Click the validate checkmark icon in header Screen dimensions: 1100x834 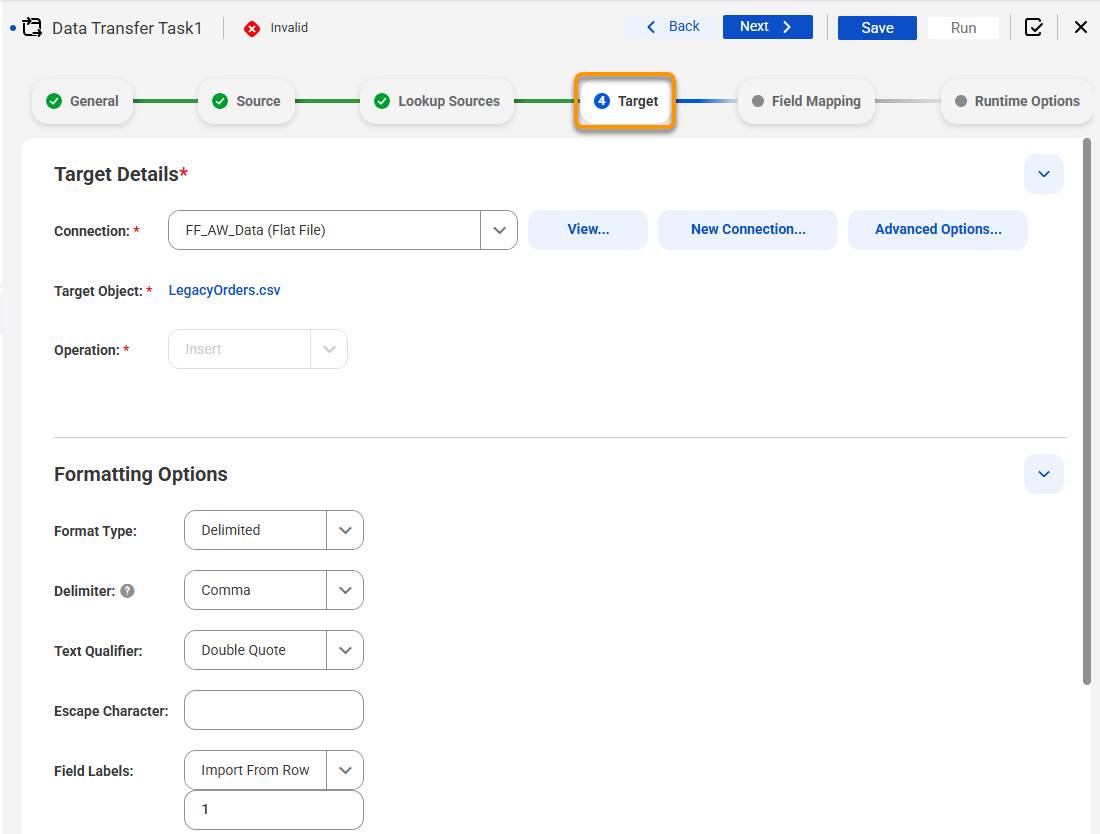tap(1033, 27)
